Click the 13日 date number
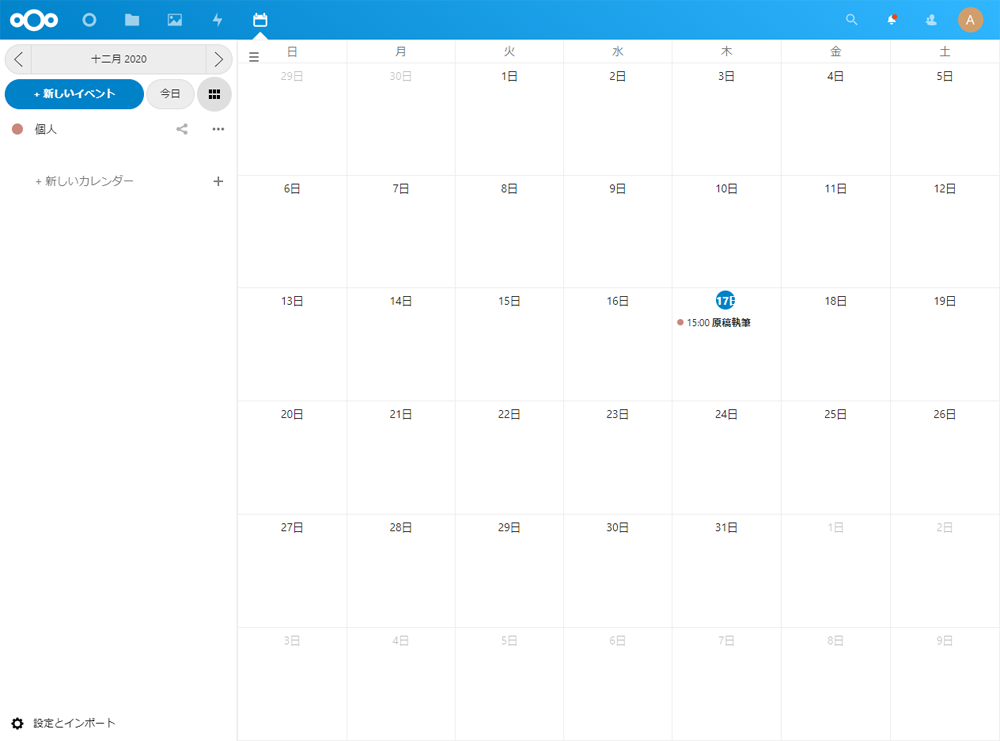 (292, 301)
